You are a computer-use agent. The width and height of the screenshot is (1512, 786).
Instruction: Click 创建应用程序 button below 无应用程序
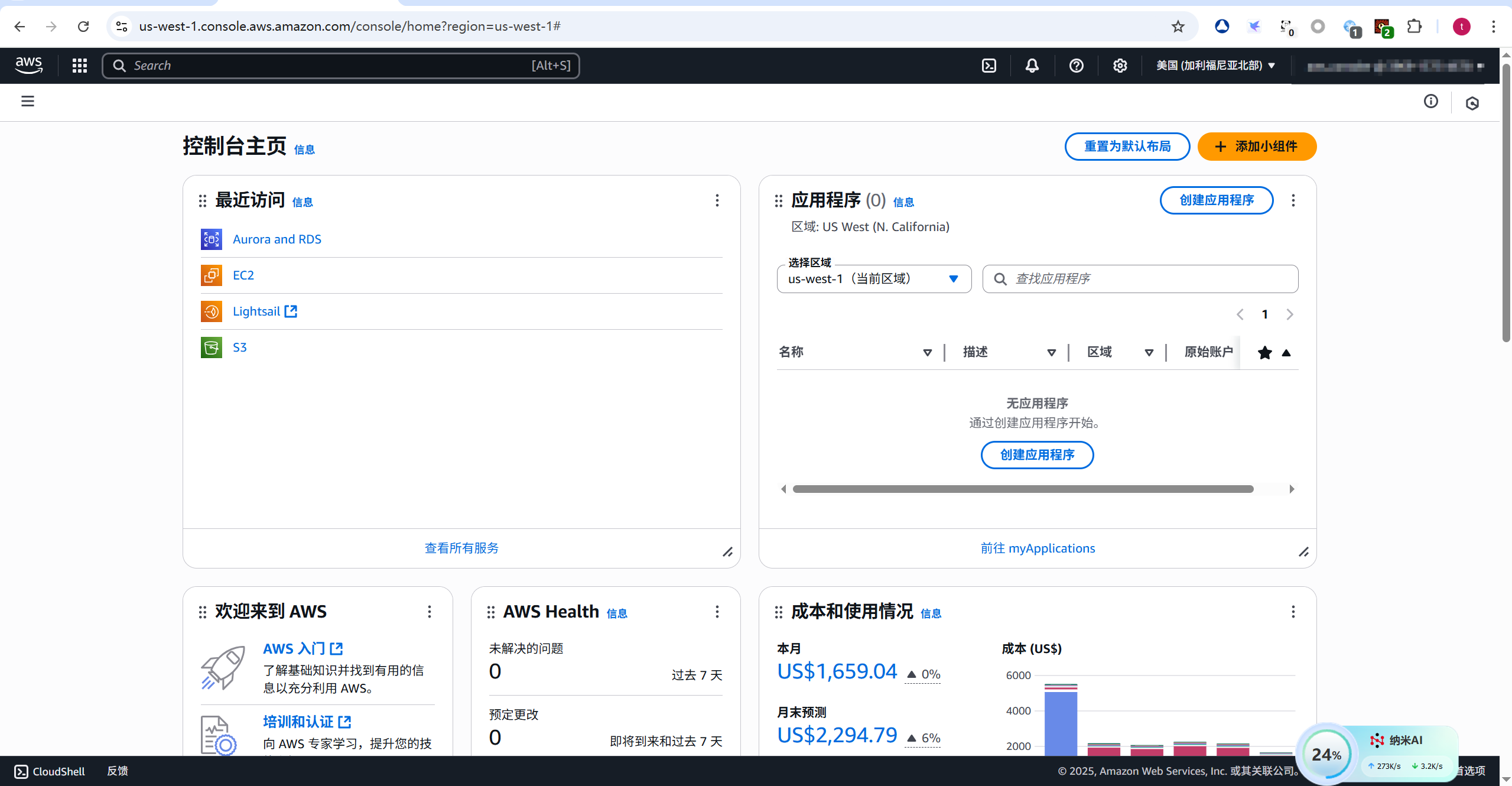point(1037,455)
